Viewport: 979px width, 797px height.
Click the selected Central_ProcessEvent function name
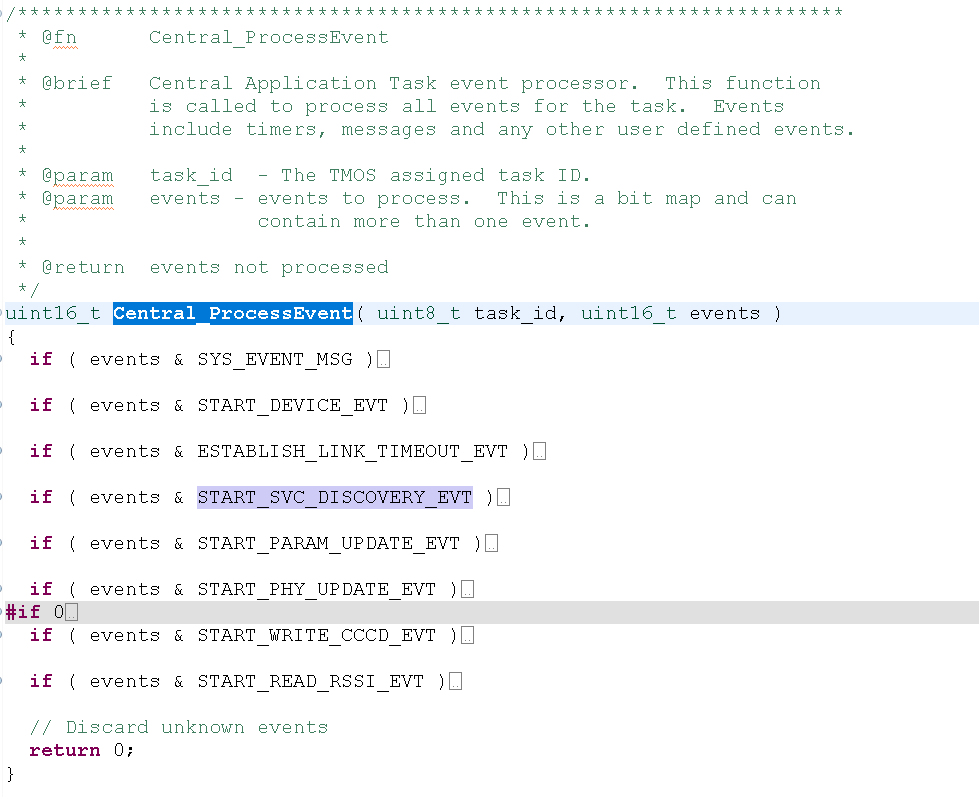[233, 313]
